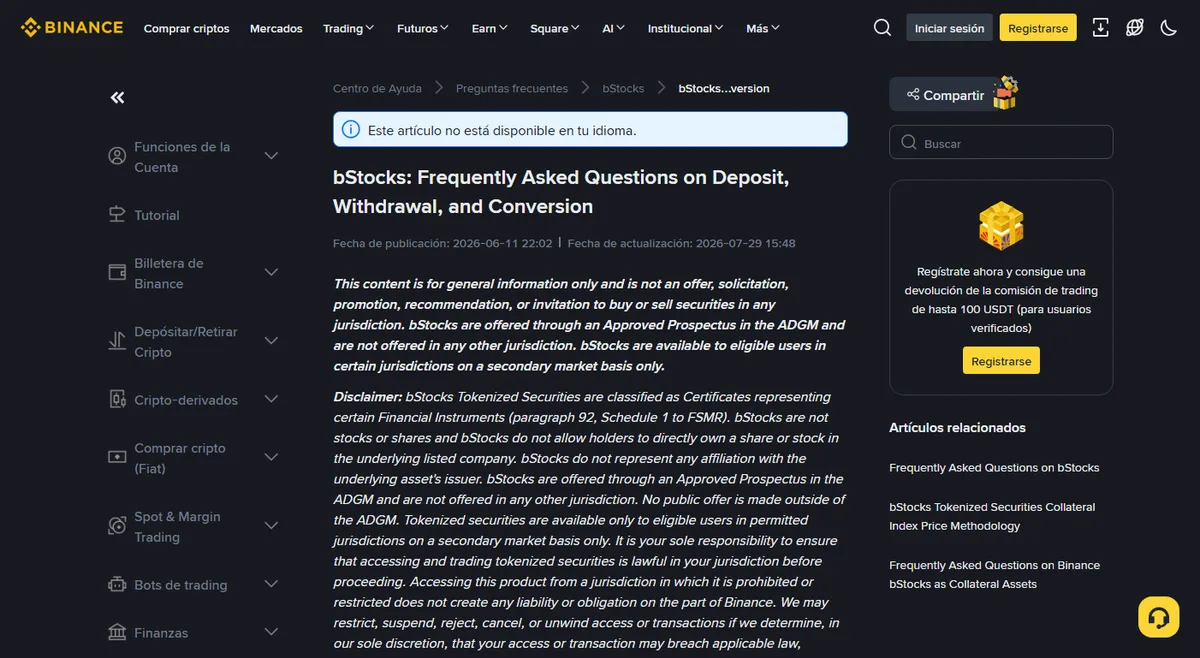Click the Iniciar sesión button
Screen dimensions: 1200x658
[949, 28]
